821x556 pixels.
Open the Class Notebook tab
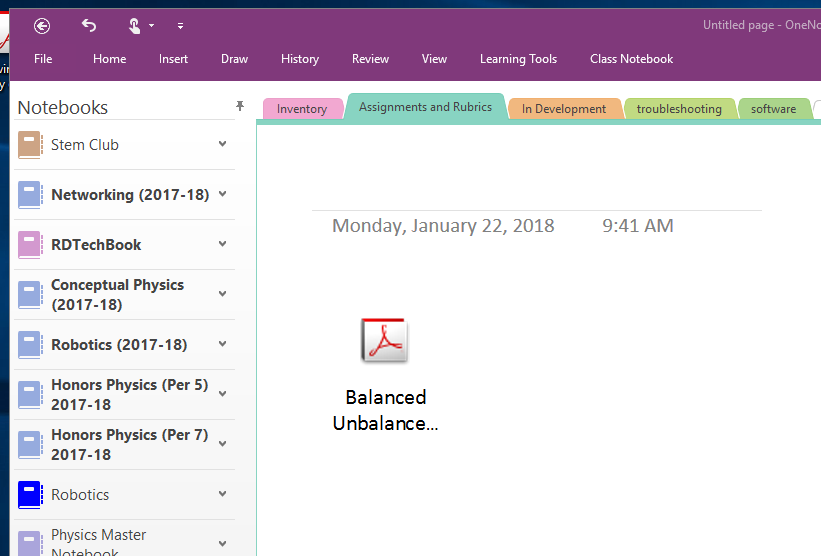[631, 59]
